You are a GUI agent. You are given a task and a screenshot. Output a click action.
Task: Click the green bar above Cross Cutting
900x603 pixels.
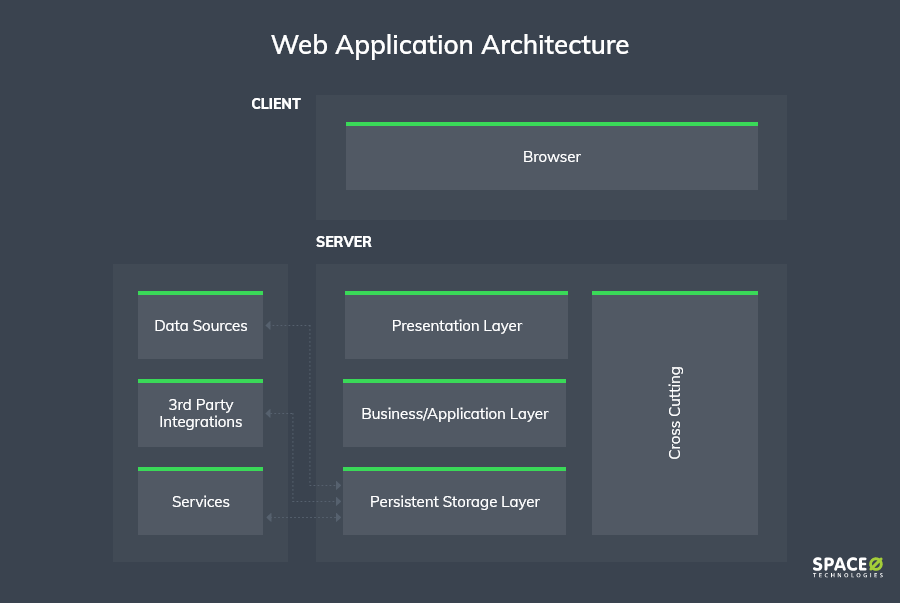point(675,293)
